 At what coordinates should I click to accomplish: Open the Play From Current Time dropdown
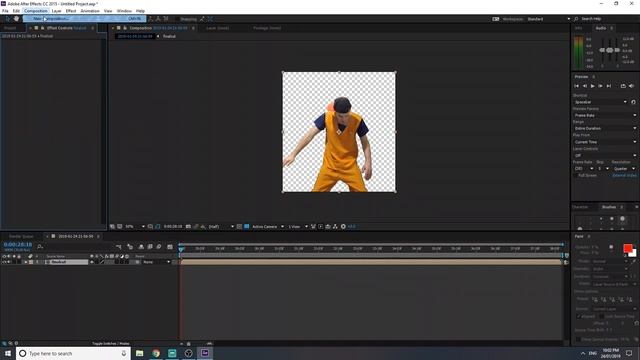pyautogui.click(x=605, y=142)
